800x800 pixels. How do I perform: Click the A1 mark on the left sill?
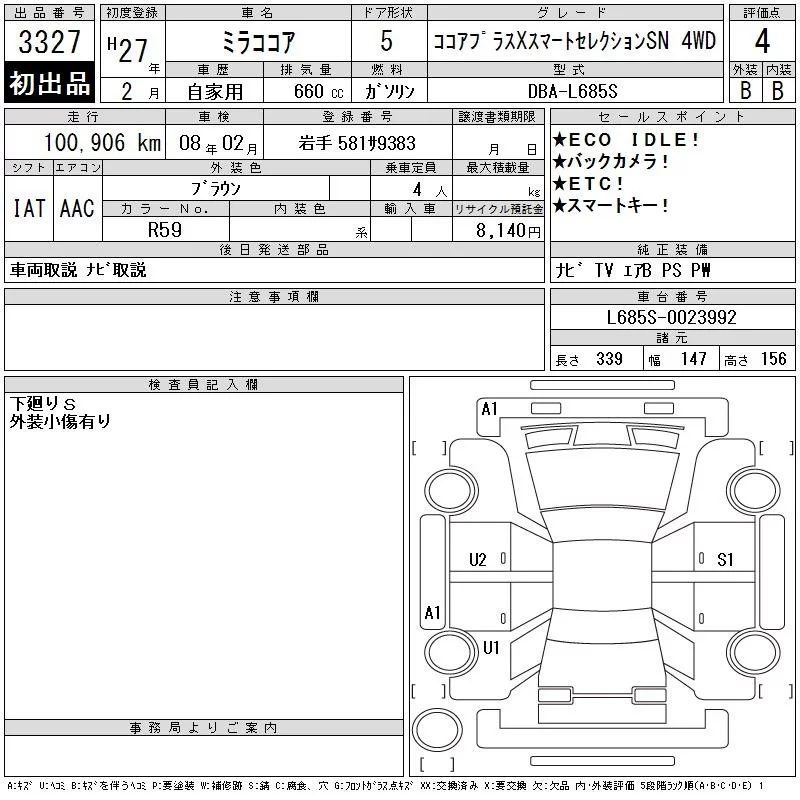click(432, 612)
